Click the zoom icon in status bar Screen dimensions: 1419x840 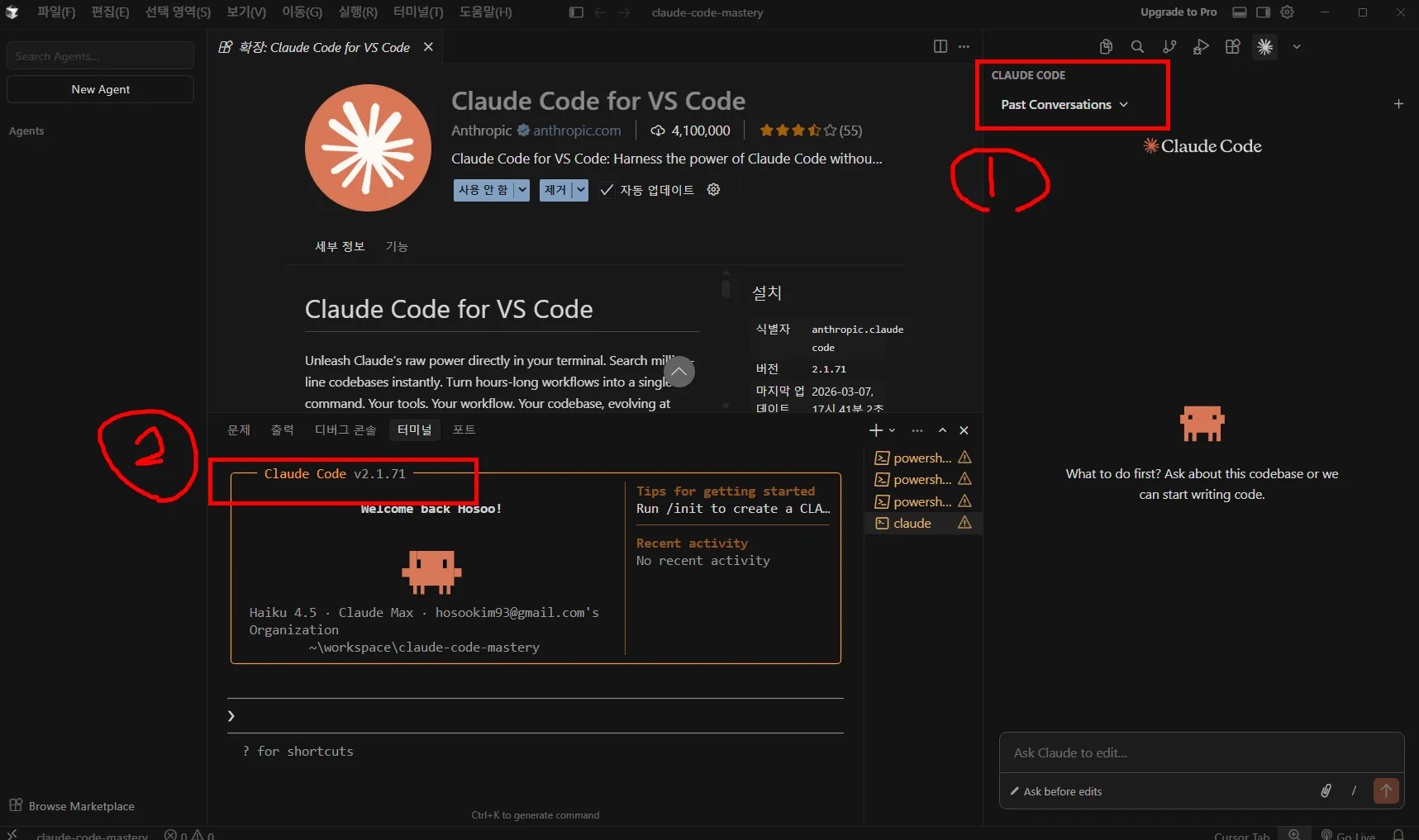click(x=1294, y=834)
